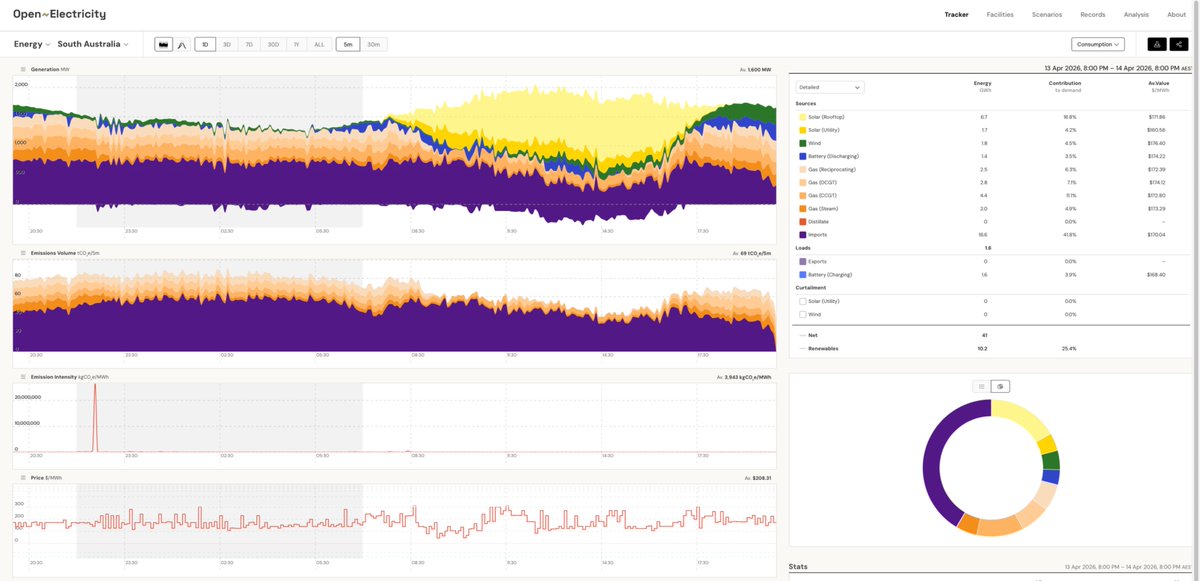Toggle Gas (Reciprocating) swatch

pyautogui.click(x=802, y=169)
